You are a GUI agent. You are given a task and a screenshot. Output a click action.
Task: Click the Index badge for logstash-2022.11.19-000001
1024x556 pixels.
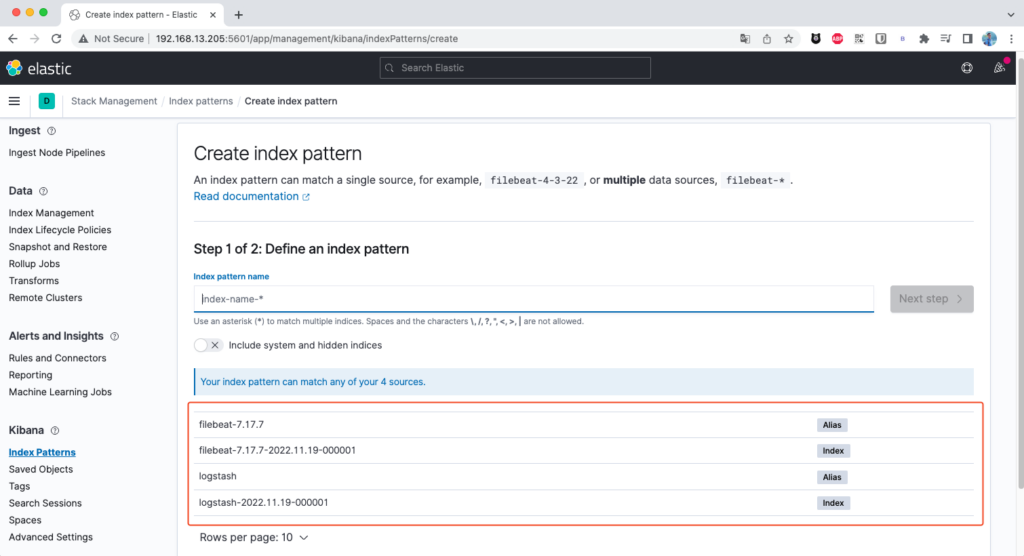tap(833, 503)
